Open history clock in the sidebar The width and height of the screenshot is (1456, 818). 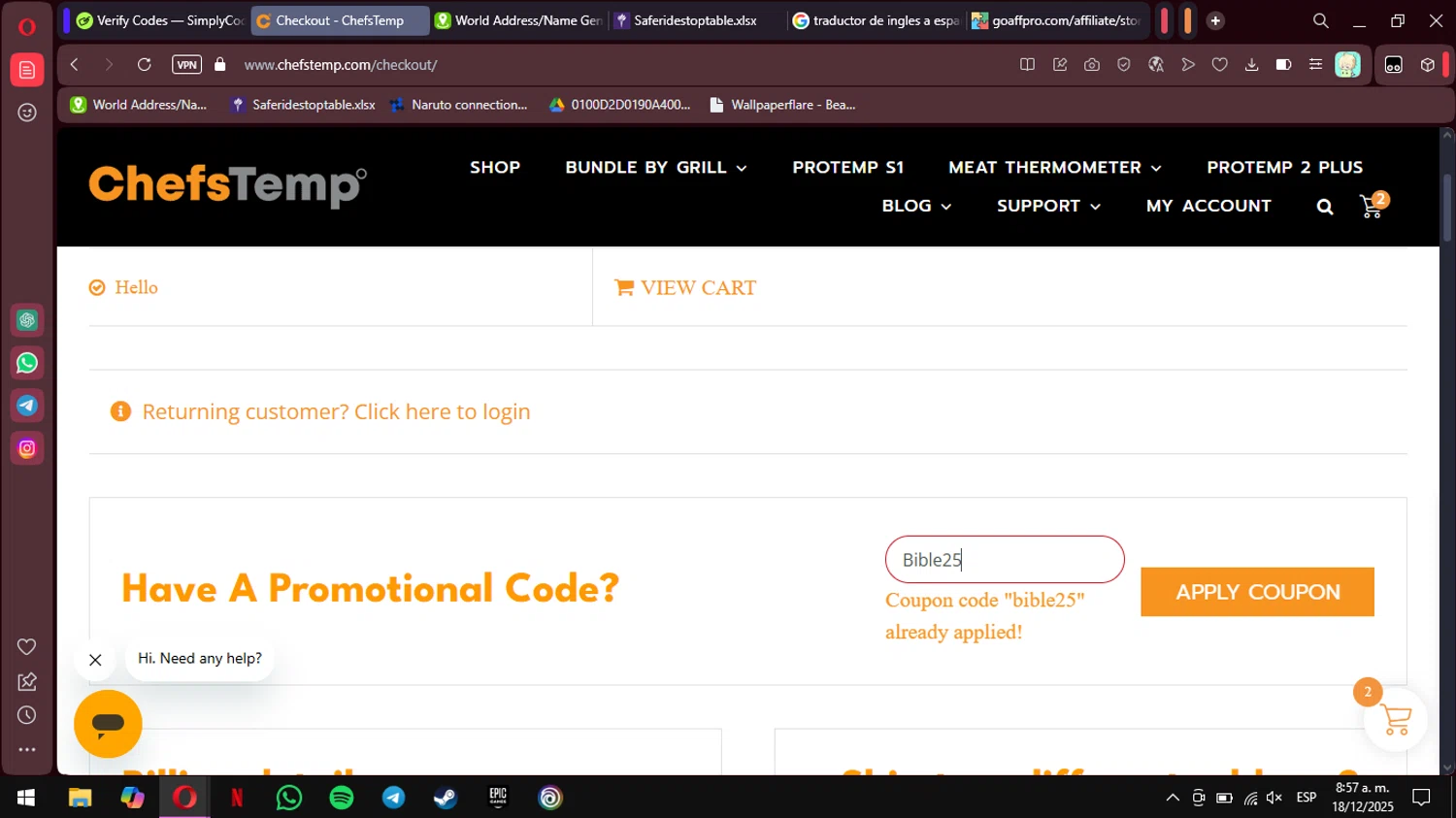point(27,715)
